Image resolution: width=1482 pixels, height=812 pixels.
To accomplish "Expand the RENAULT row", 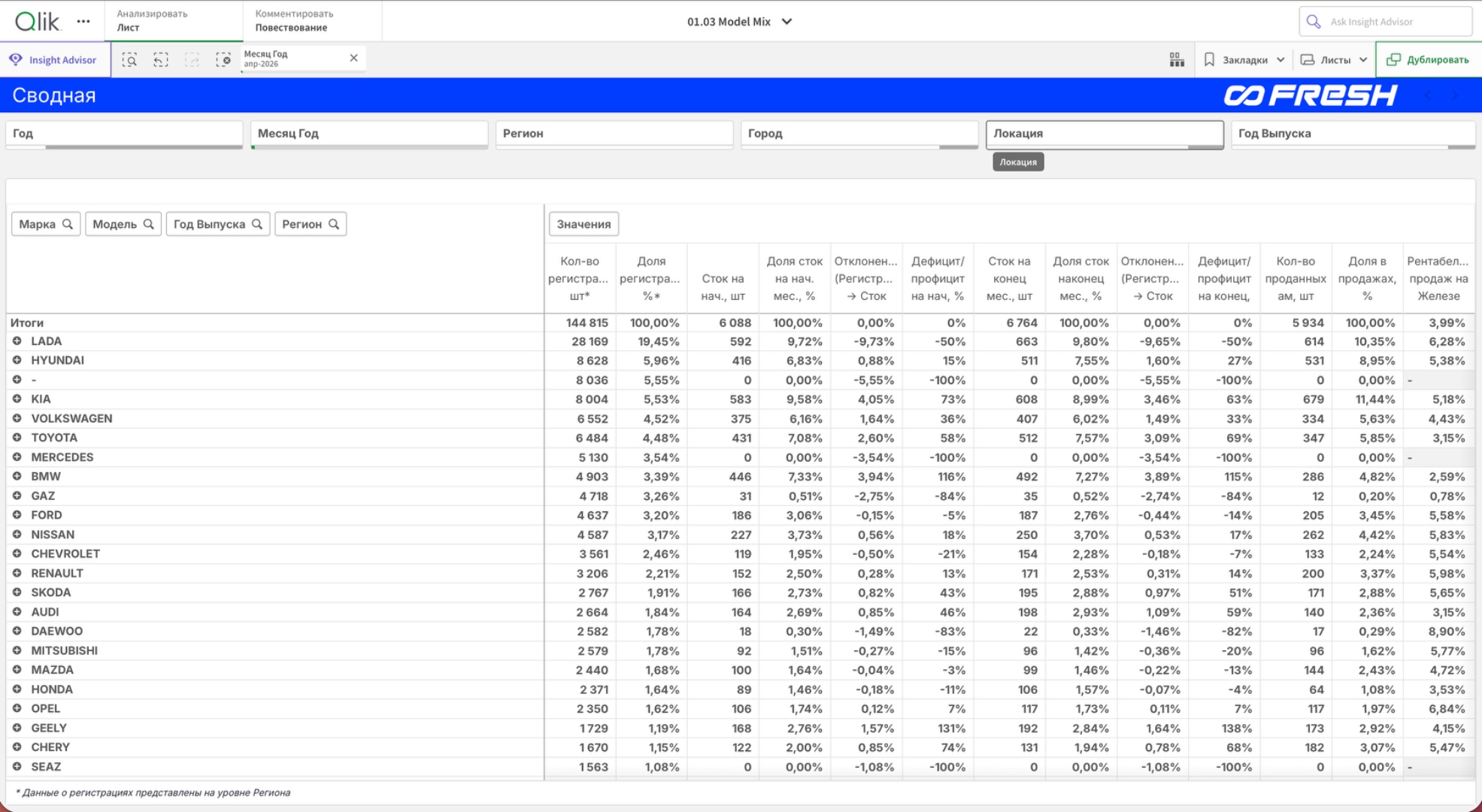I will click(x=17, y=573).
